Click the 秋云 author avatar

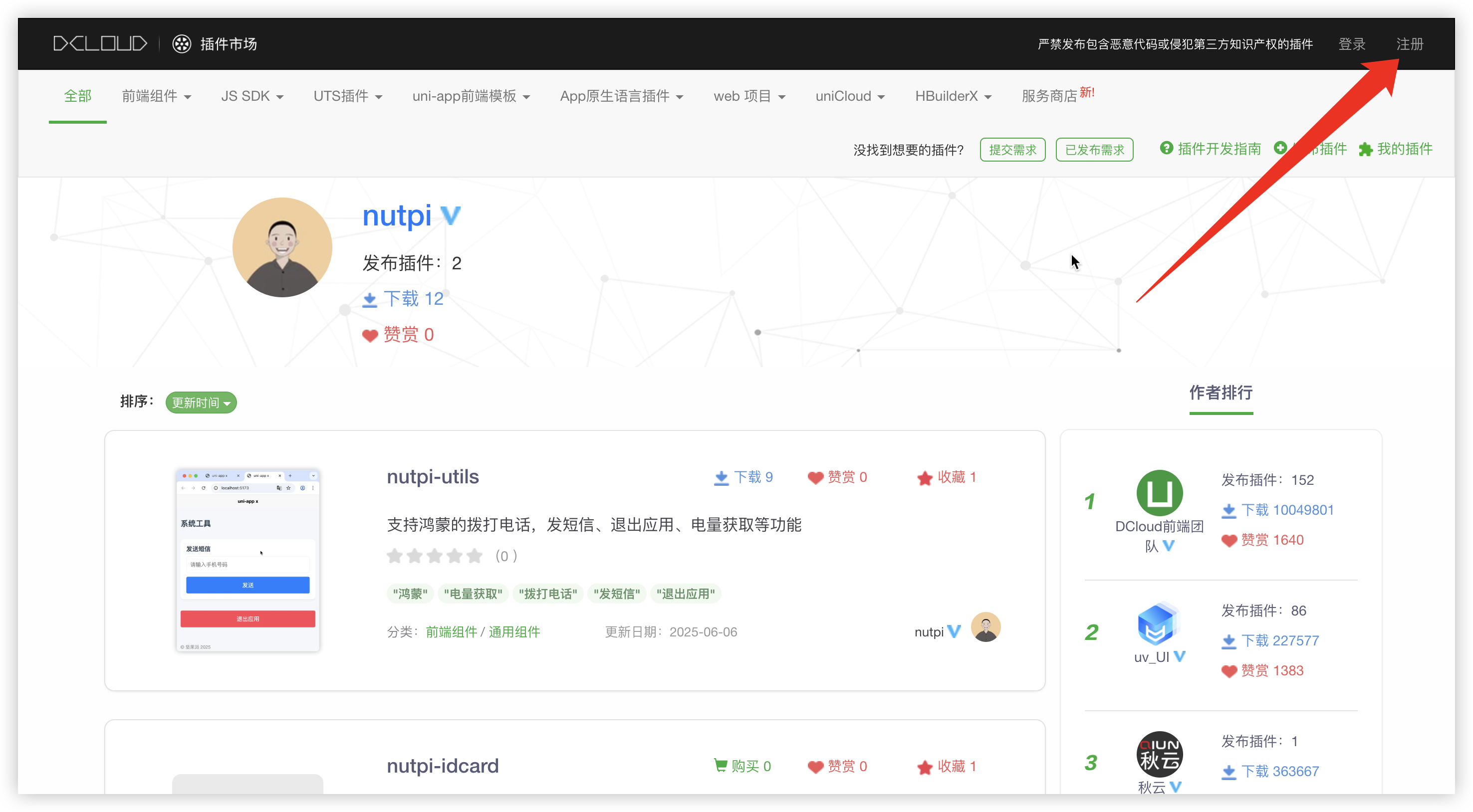pyautogui.click(x=1159, y=754)
